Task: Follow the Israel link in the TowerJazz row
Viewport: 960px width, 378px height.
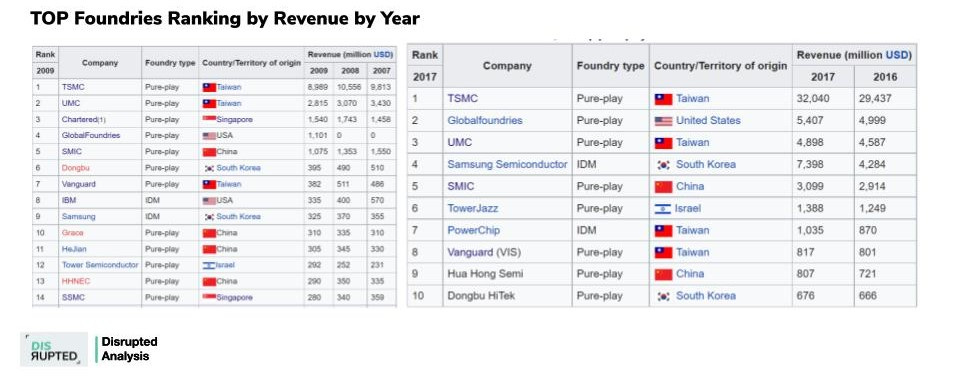Action: 688,209
